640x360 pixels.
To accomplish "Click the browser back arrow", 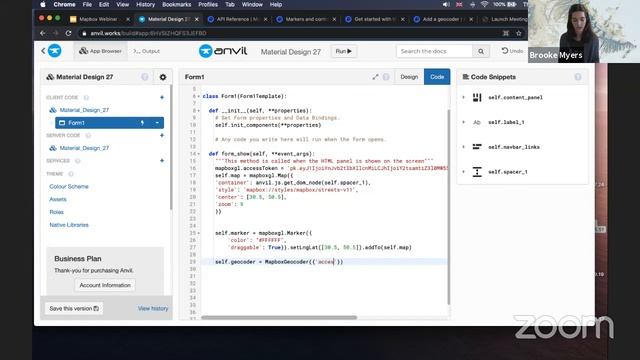I will (43, 33).
